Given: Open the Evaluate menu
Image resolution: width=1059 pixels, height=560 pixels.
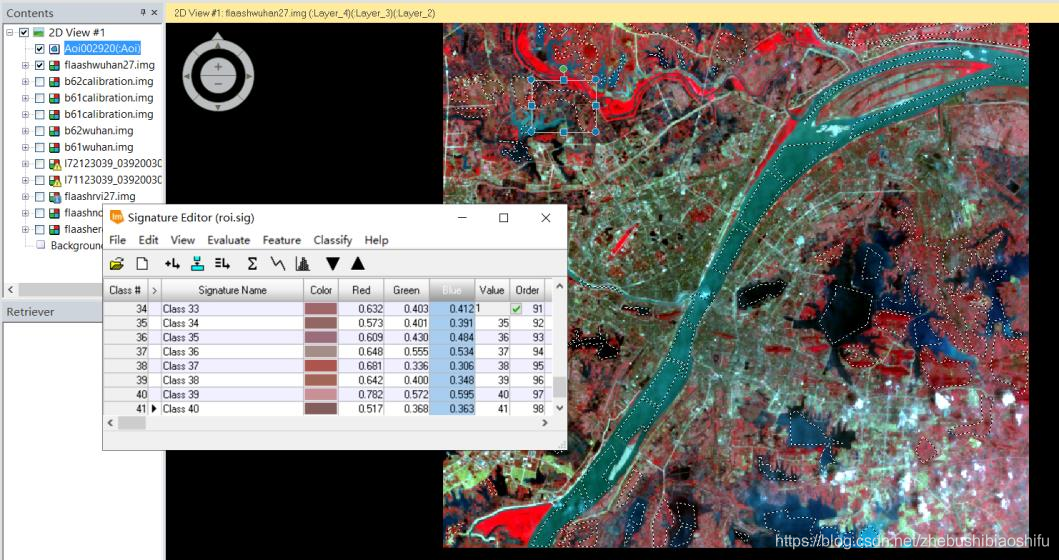Looking at the screenshot, I should tap(228, 240).
